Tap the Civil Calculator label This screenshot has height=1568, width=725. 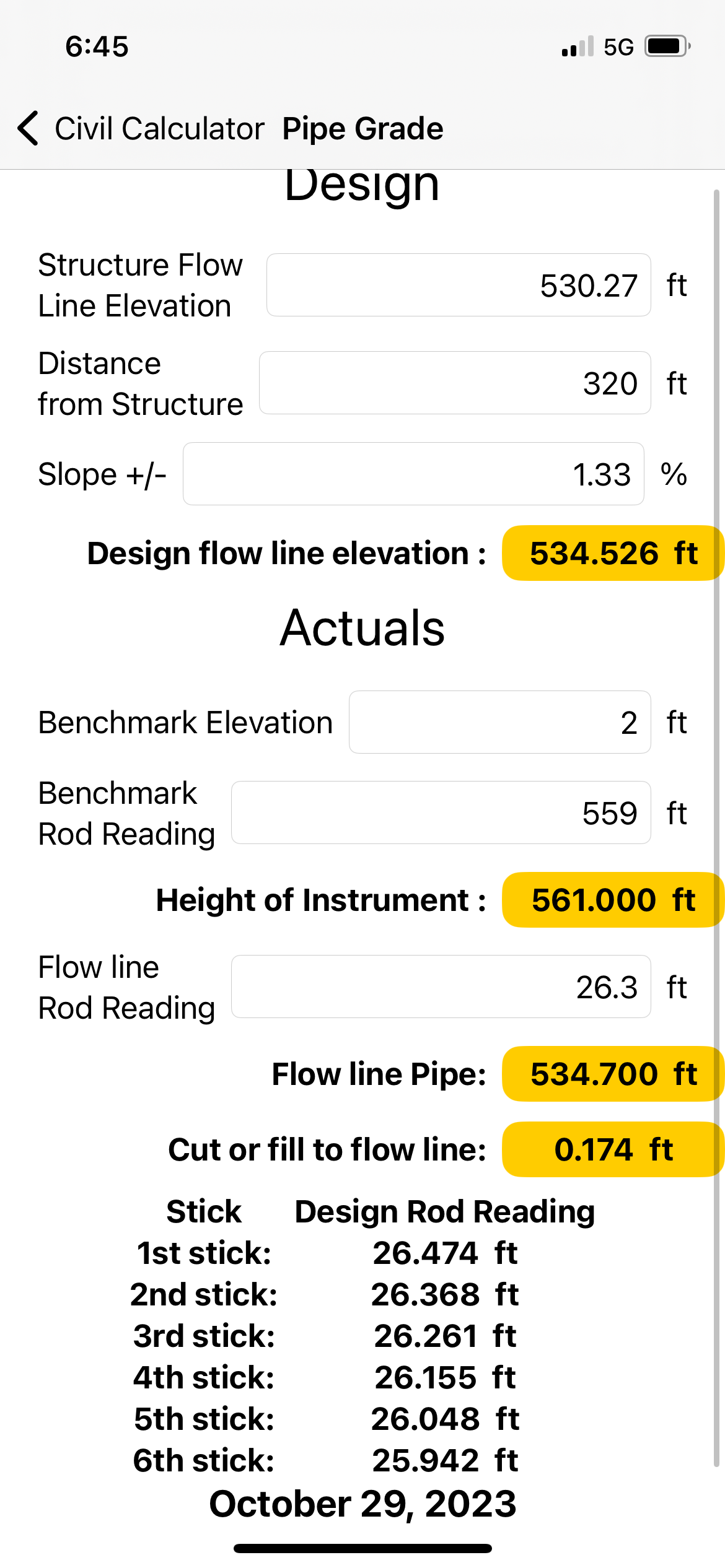pyautogui.click(x=159, y=128)
